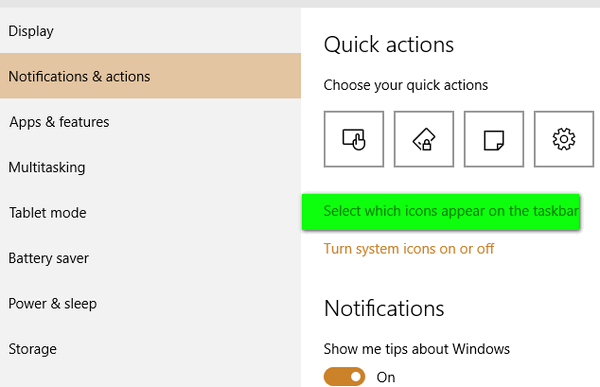Click the Choose your quick actions label
Screen dimensions: 600x387
406,85
